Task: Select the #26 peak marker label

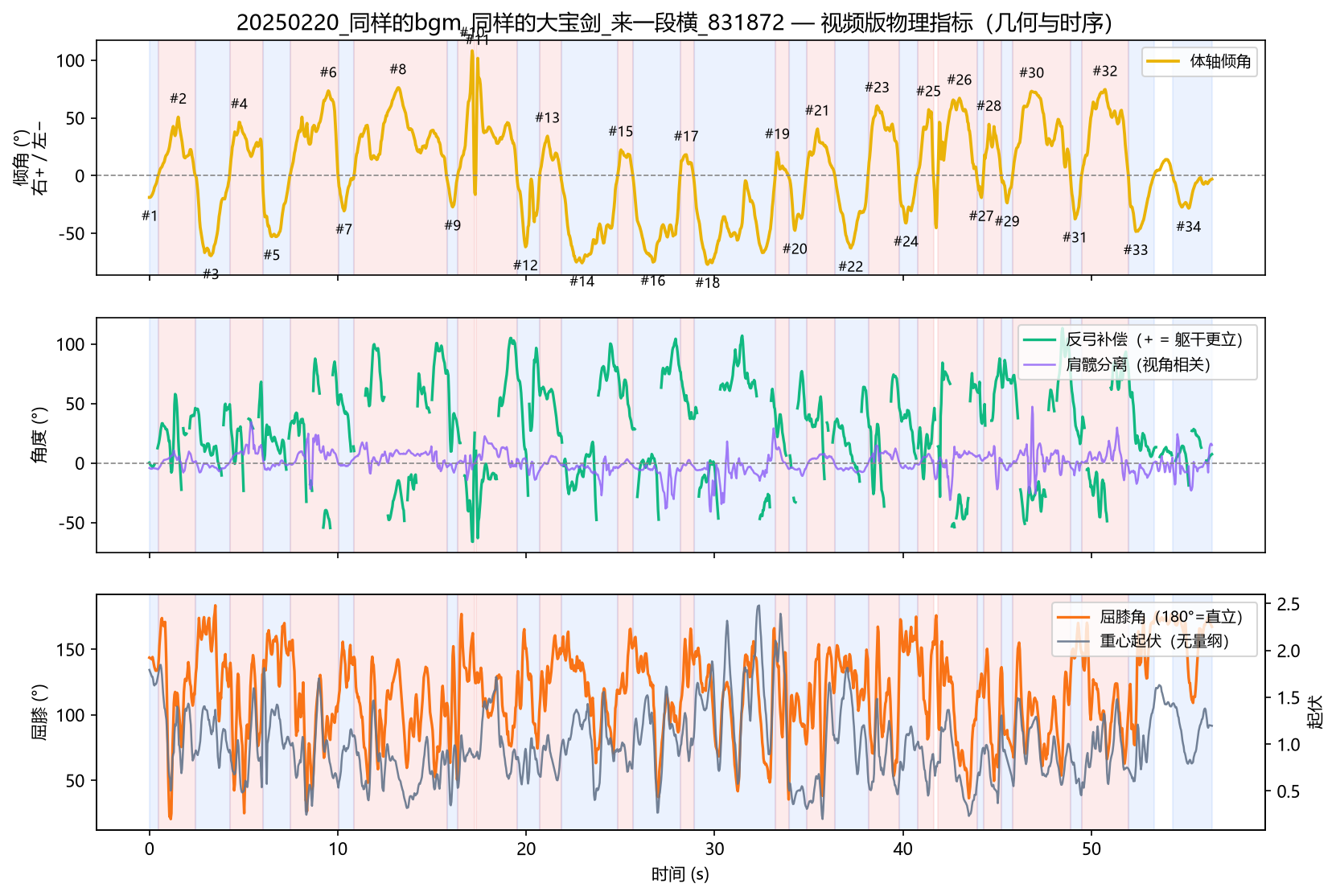Action: 959,80
